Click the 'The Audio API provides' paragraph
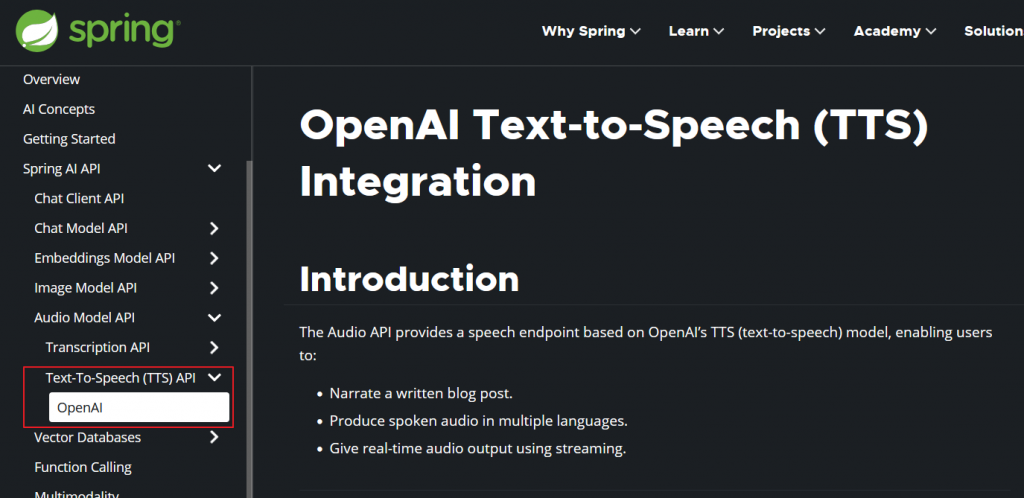The image size is (1024, 498). coord(646,344)
